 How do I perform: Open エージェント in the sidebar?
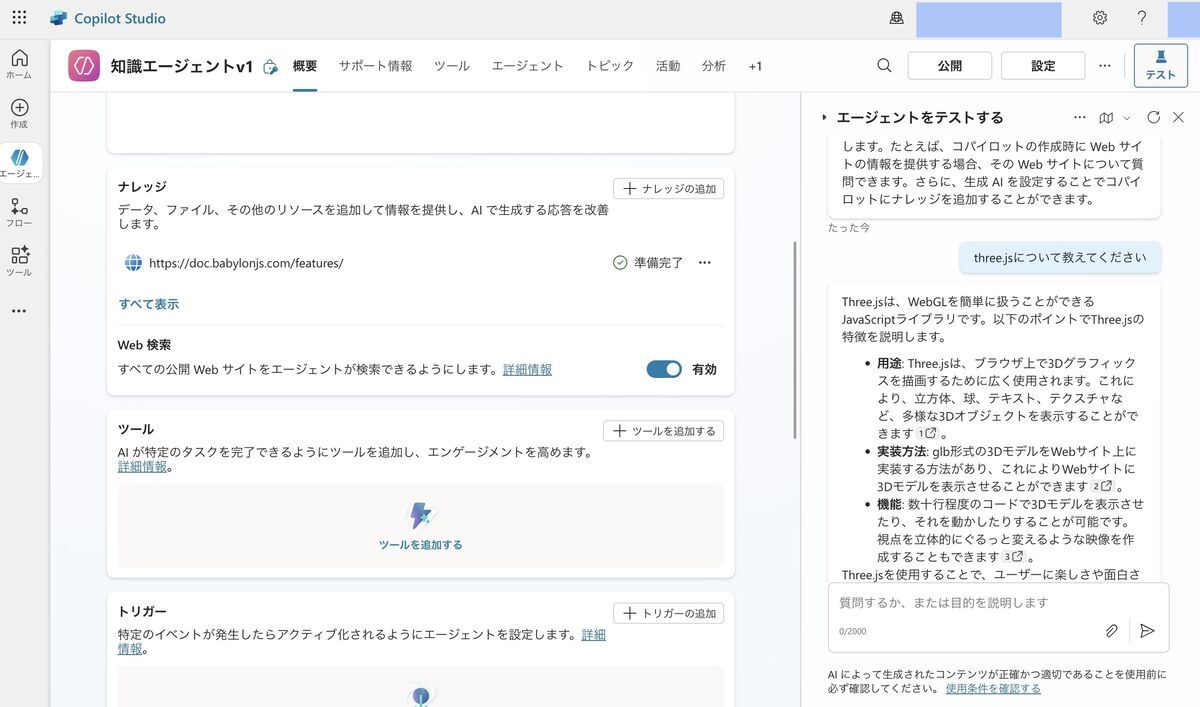pyautogui.click(x=19, y=163)
